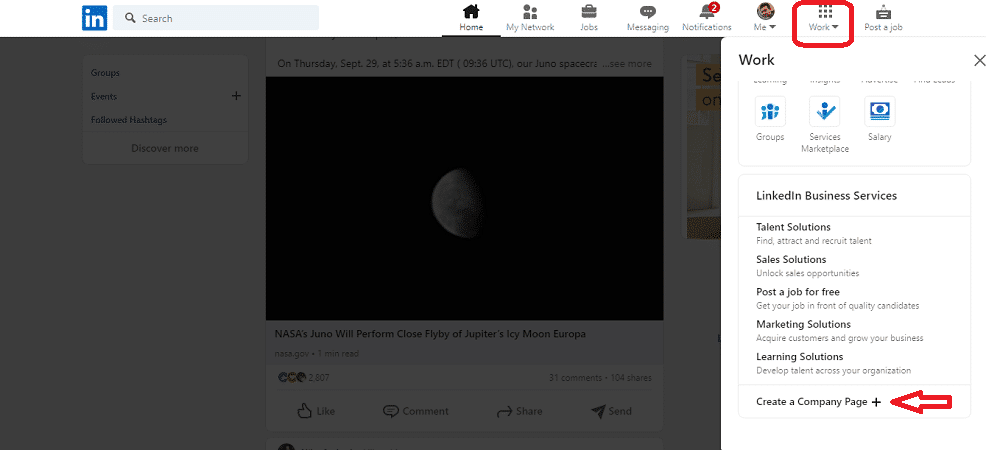Send the NASA post
The image size is (986, 450).
(x=611, y=411)
